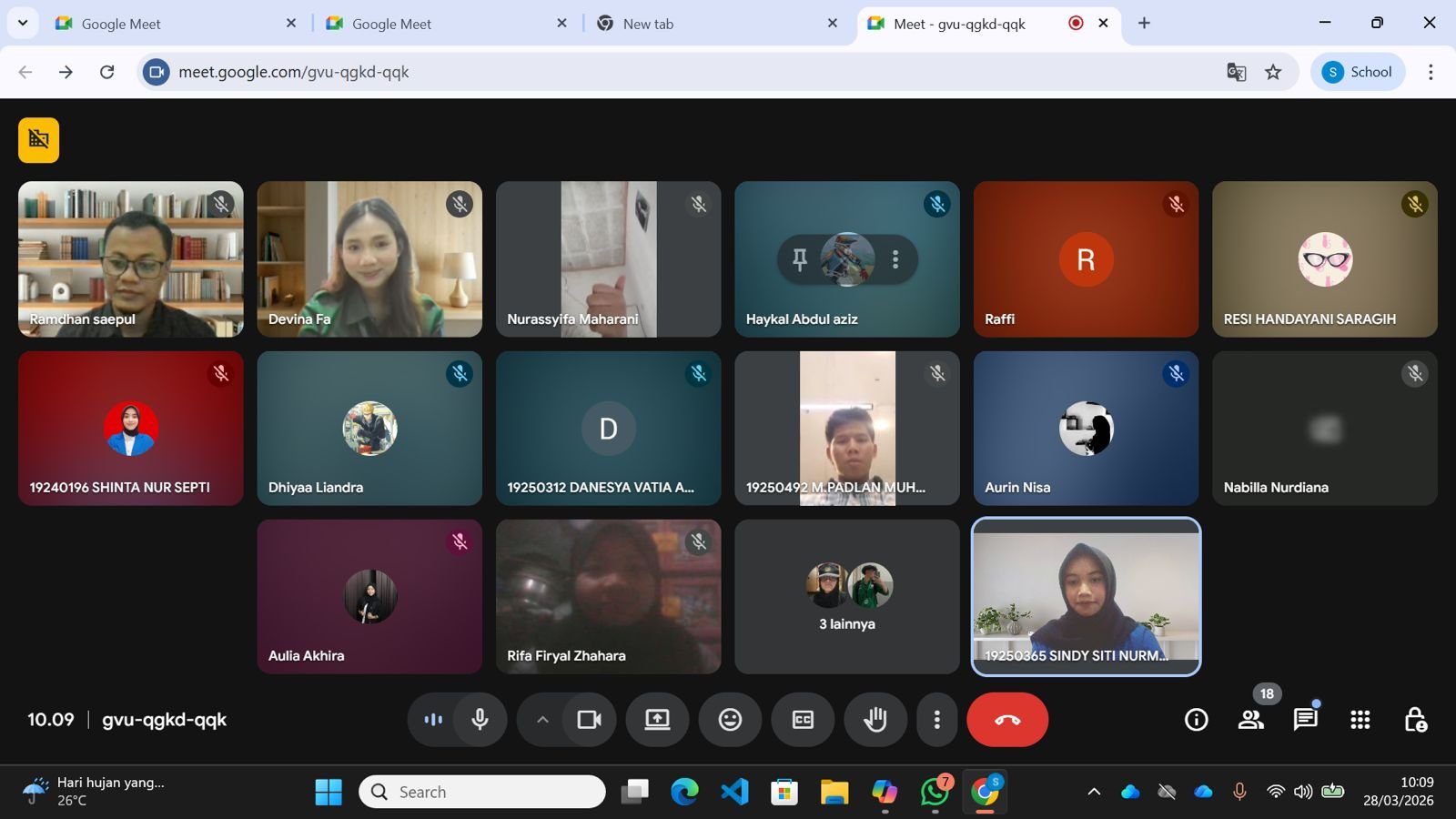Open the emoji reactions panel
The image size is (1456, 819).
point(730,720)
